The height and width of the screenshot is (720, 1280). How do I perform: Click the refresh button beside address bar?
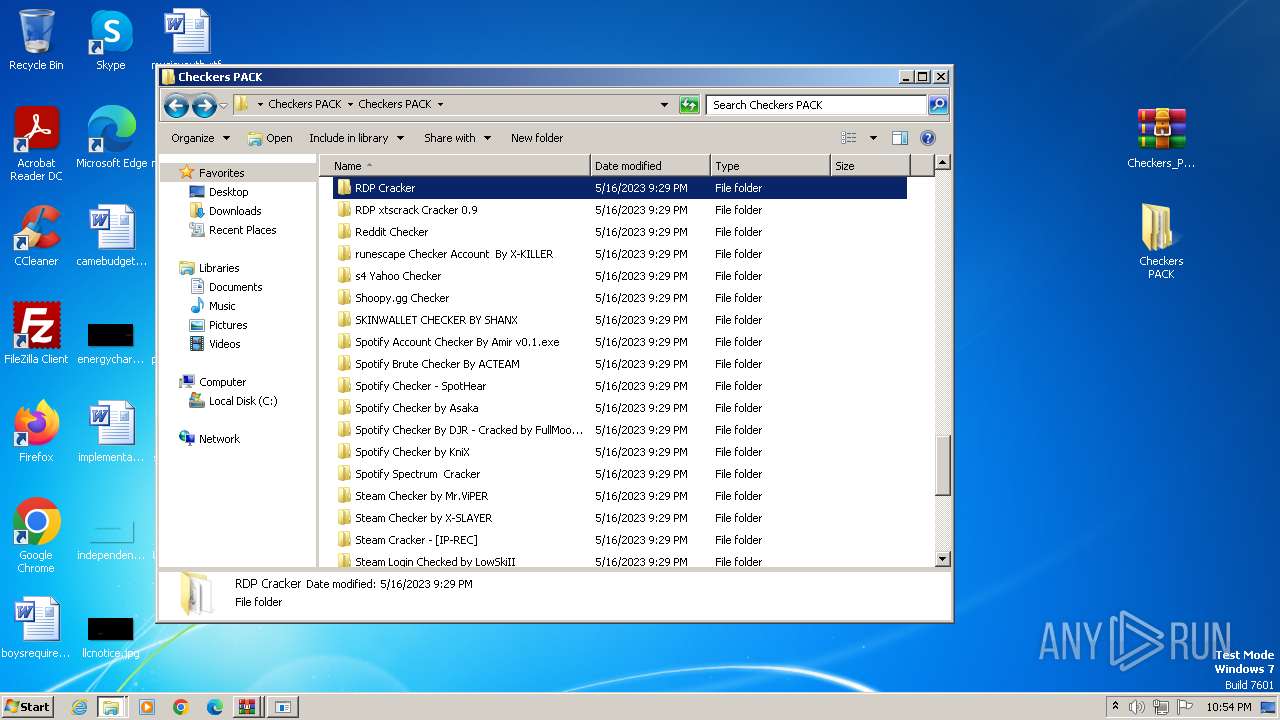coord(689,105)
